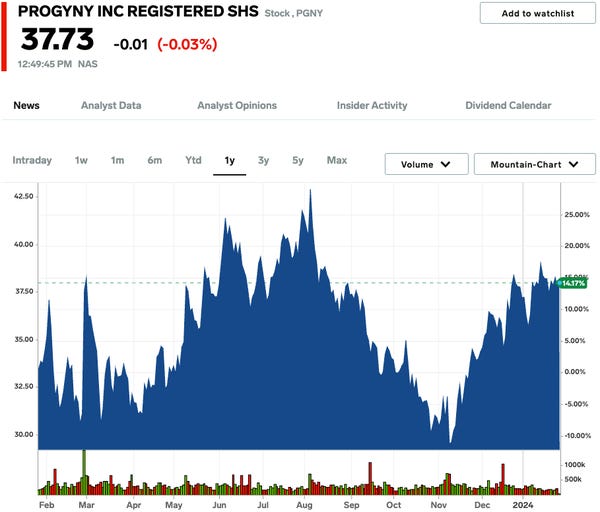Click the 40.00 price axis label
Screen dimensions: 600x512
[24, 244]
